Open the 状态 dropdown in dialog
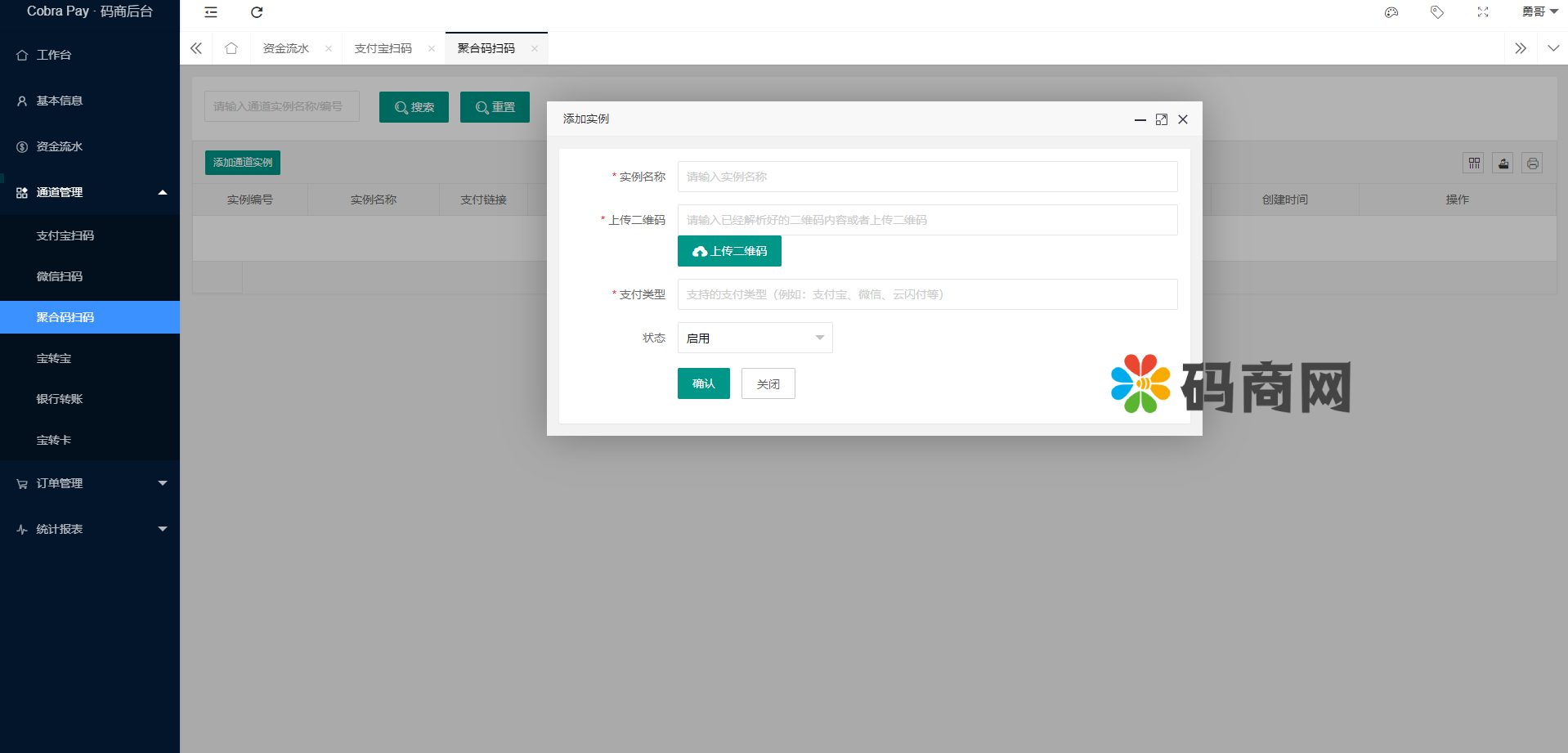This screenshot has height=753, width=1568. pyautogui.click(x=754, y=338)
